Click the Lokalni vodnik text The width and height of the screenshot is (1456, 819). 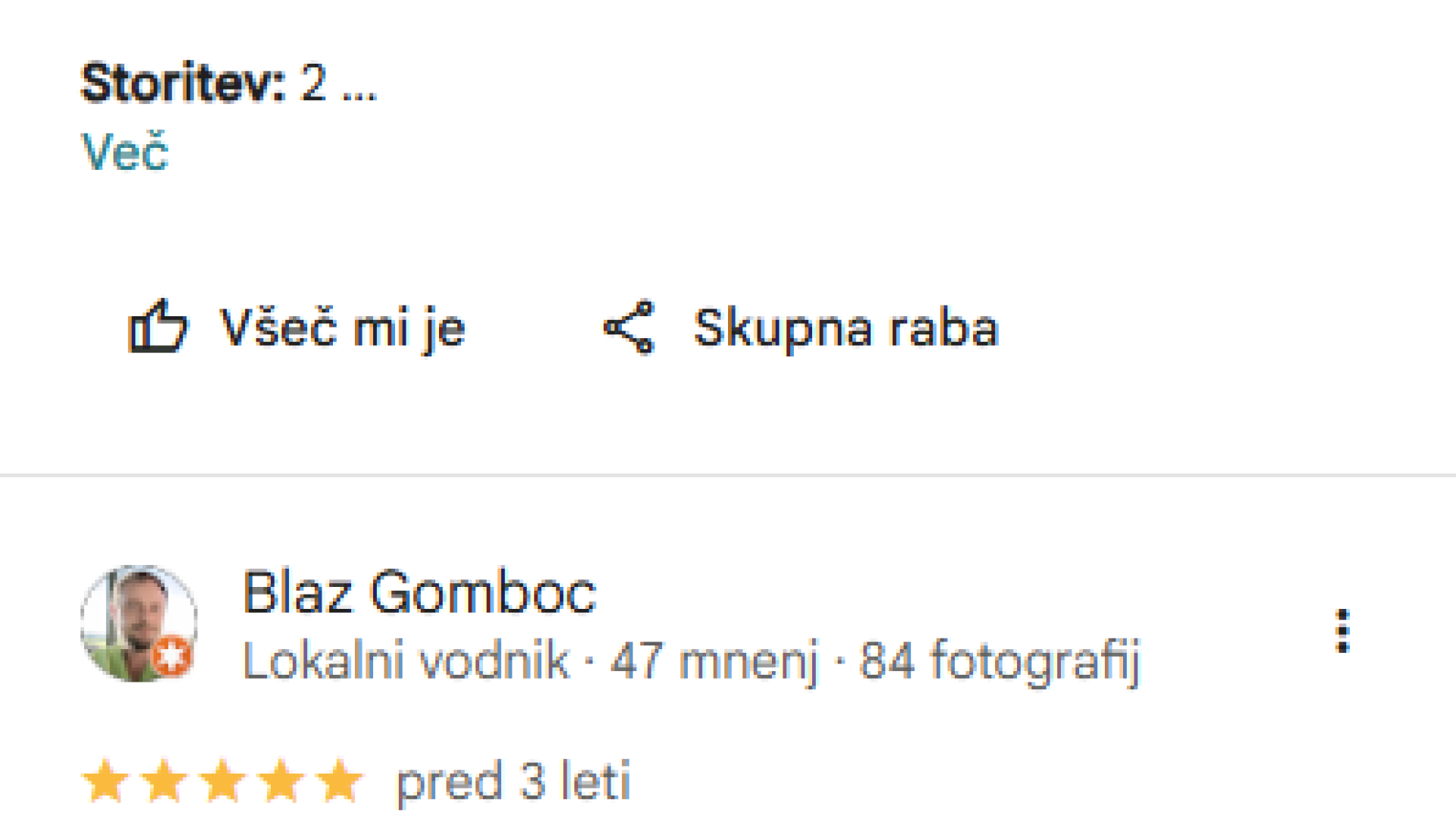(x=406, y=661)
